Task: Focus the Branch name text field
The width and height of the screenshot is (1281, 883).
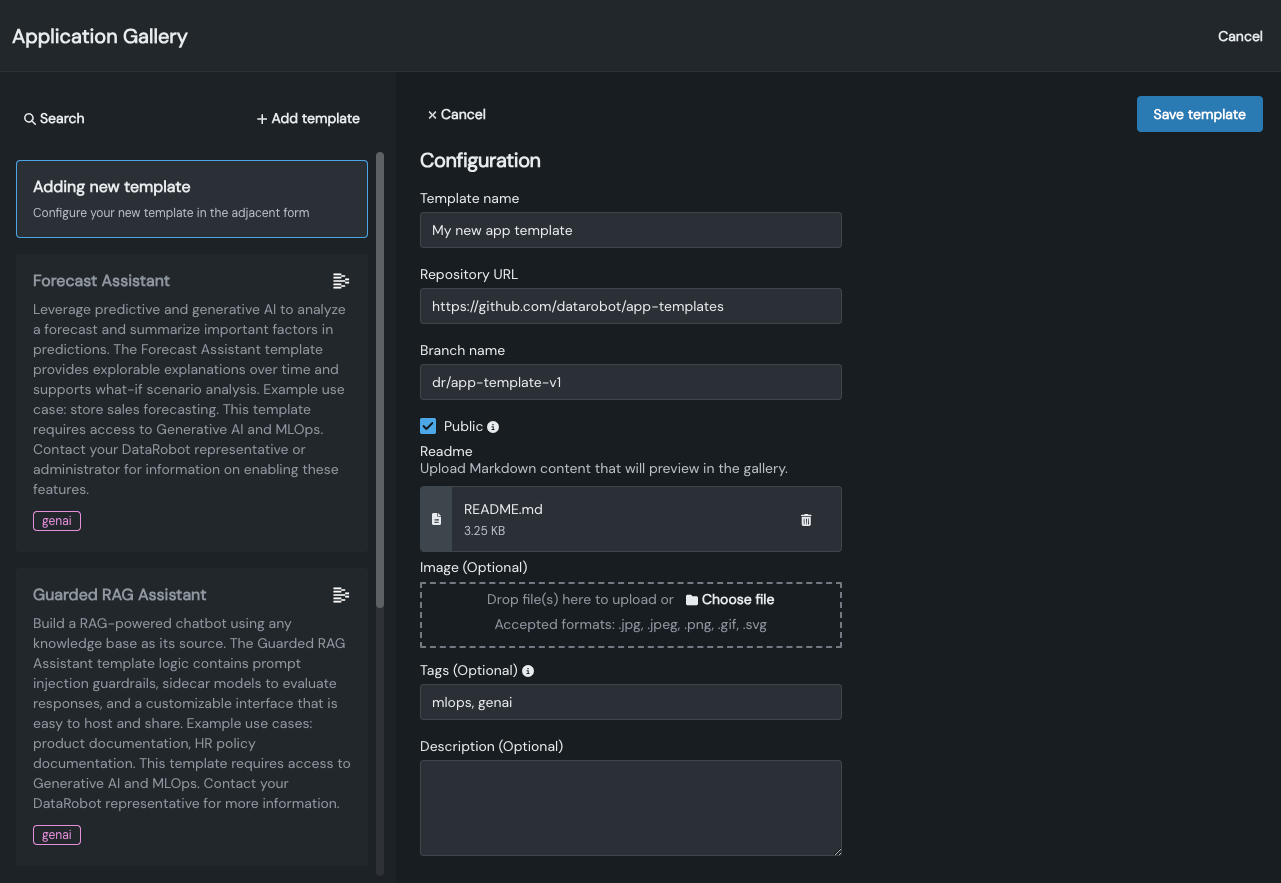Action: pos(630,382)
